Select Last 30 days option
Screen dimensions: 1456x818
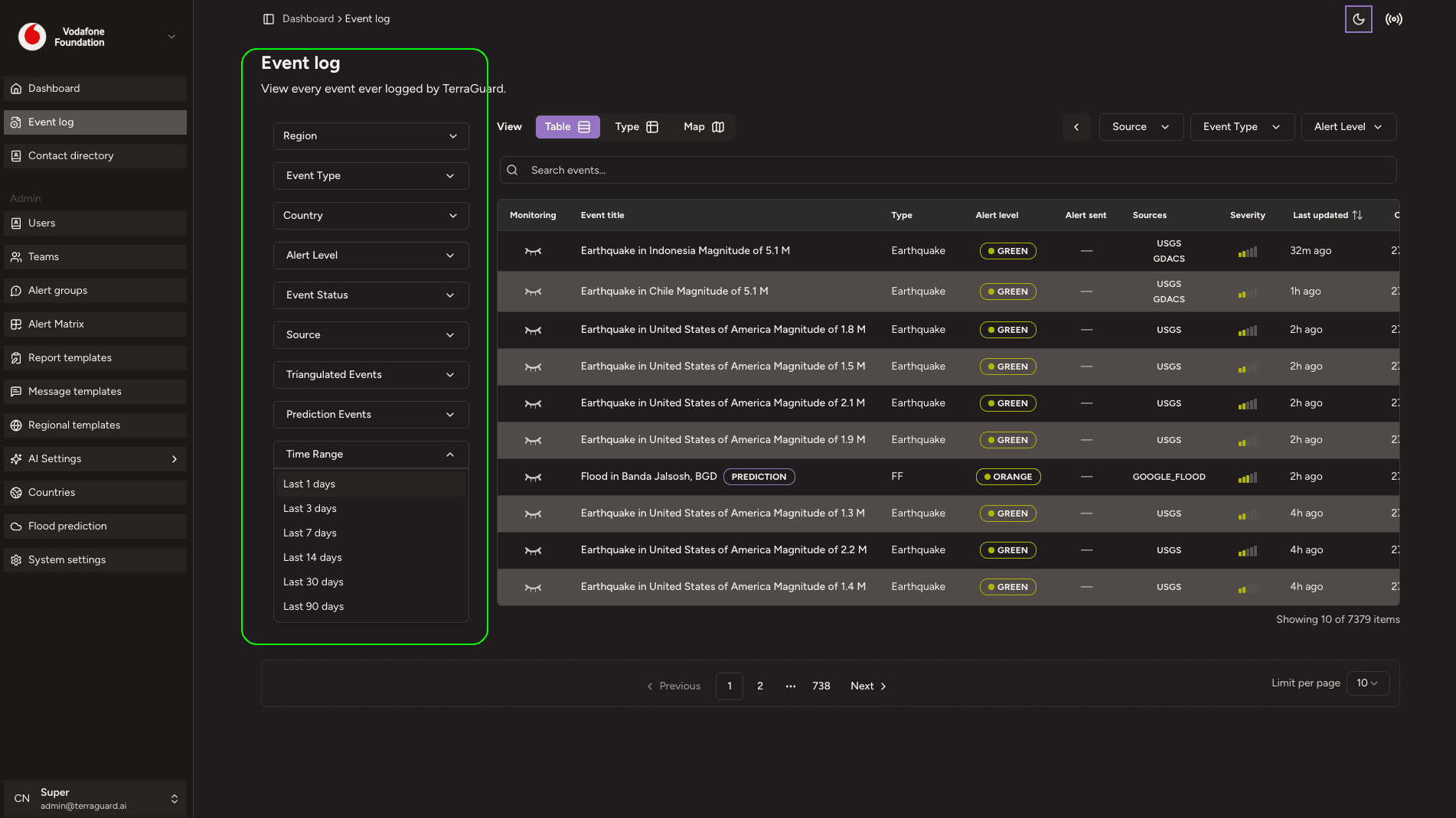[x=371, y=582]
